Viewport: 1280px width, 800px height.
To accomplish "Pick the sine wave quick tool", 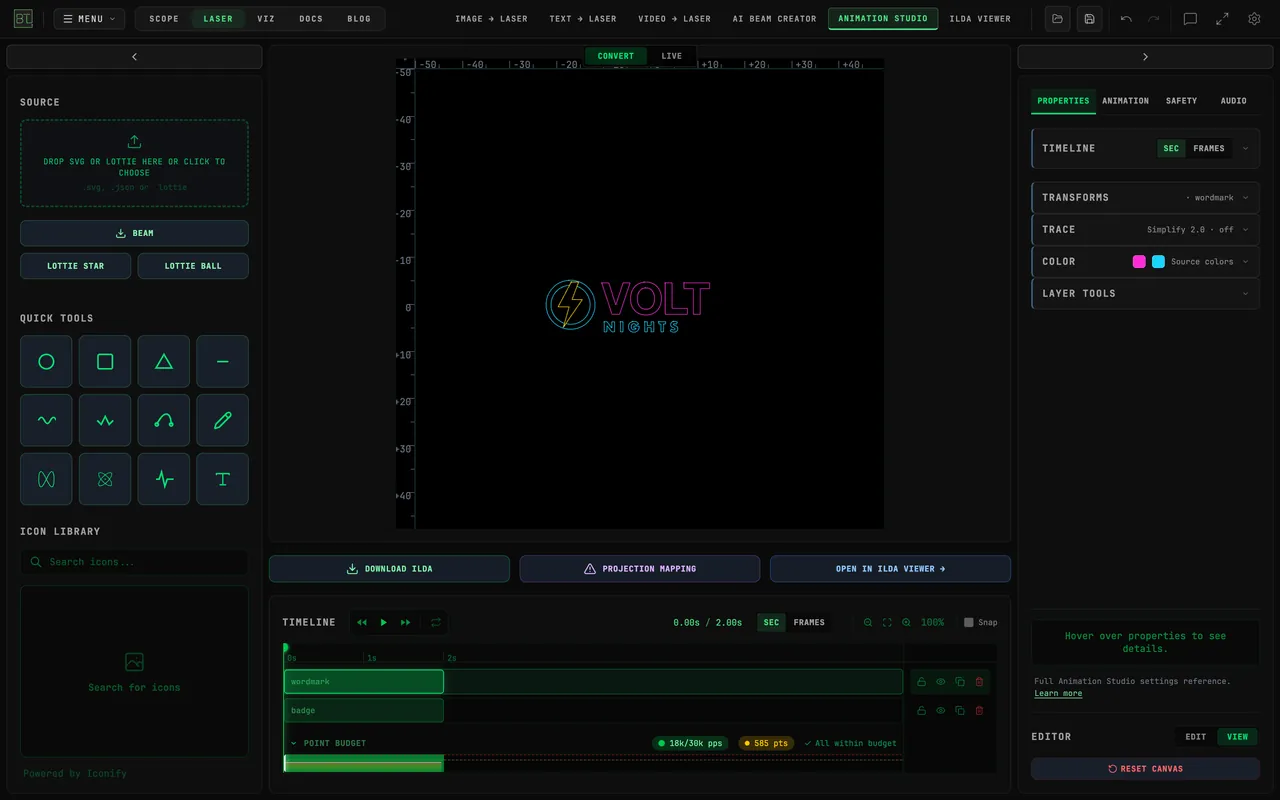I will point(46,421).
